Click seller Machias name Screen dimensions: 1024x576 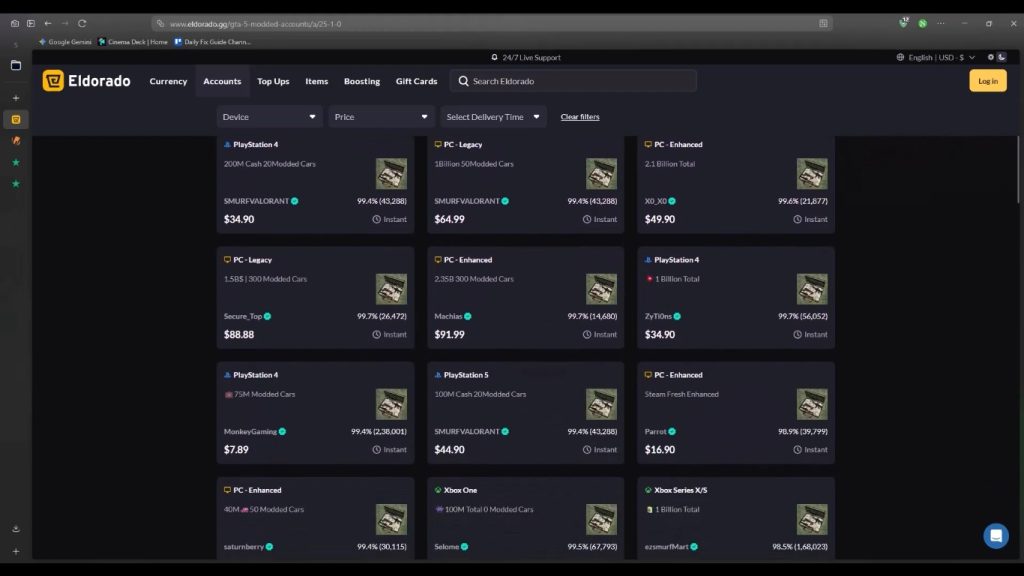448,316
